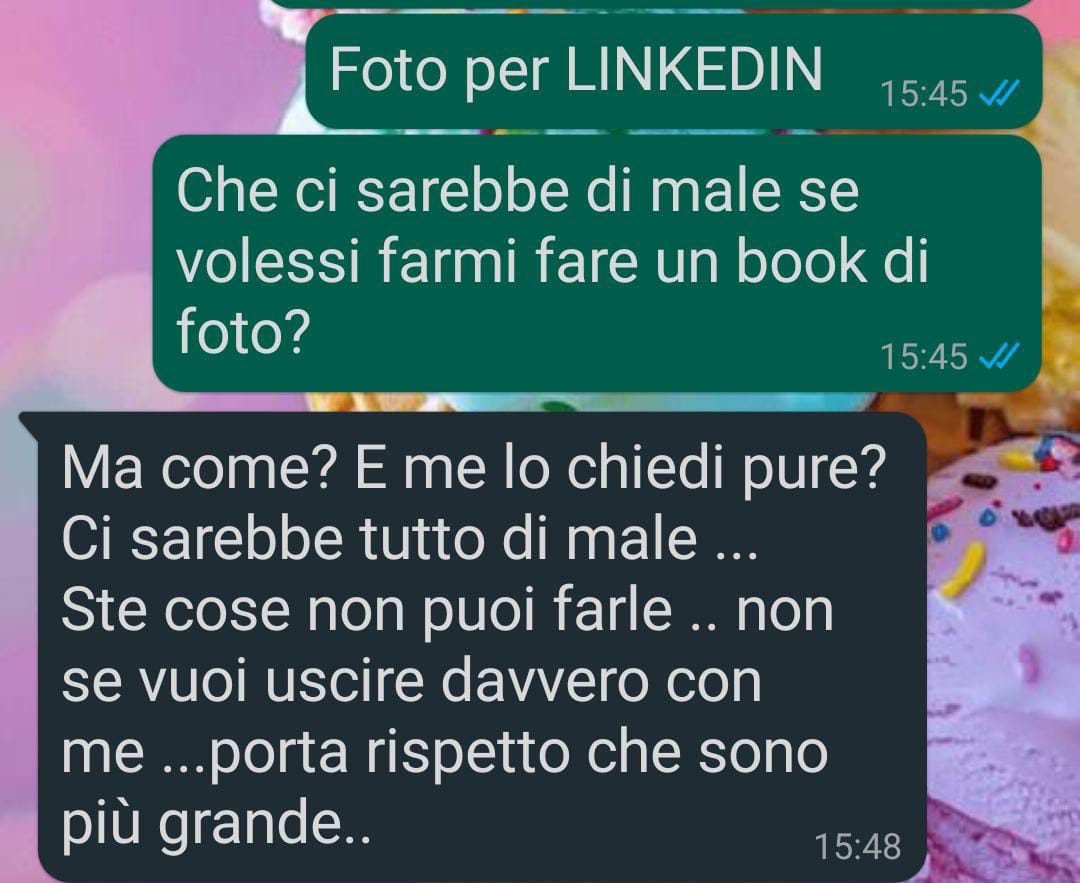Select the "Foto per LINKEDIN" message bubble
The height and width of the screenshot is (883, 1080).
coord(674,71)
